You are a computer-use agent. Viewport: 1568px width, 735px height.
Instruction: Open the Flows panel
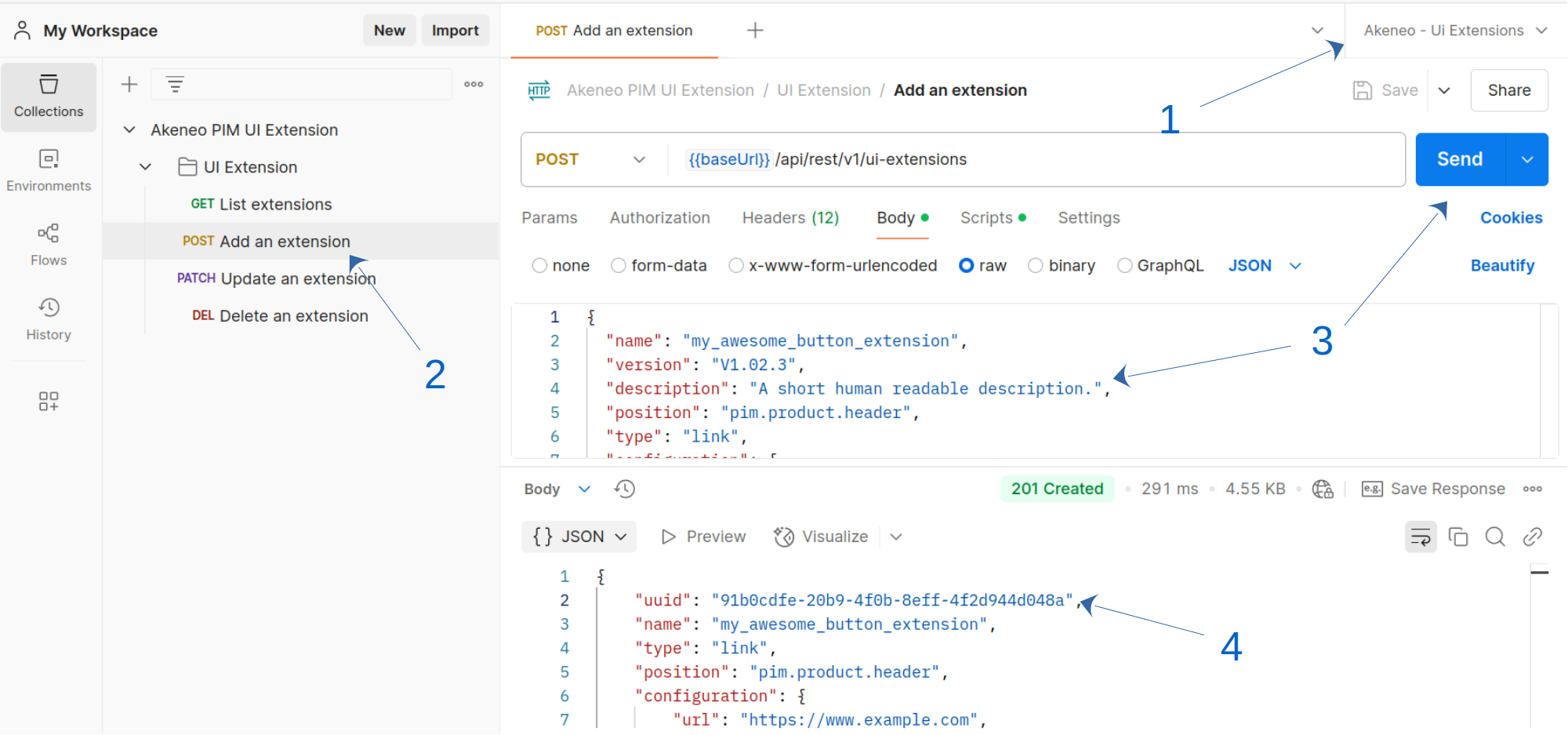[49, 243]
